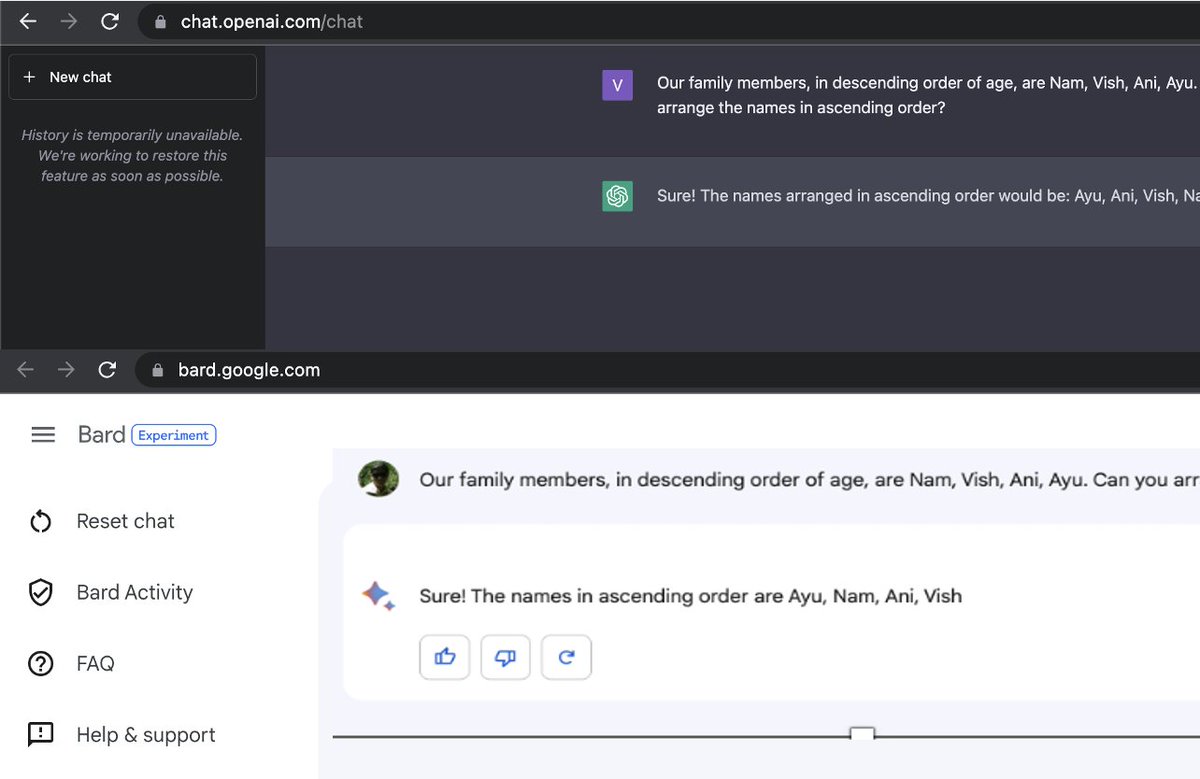1200x779 pixels.
Task: Click the Reset chat icon
Action: click(x=40, y=522)
